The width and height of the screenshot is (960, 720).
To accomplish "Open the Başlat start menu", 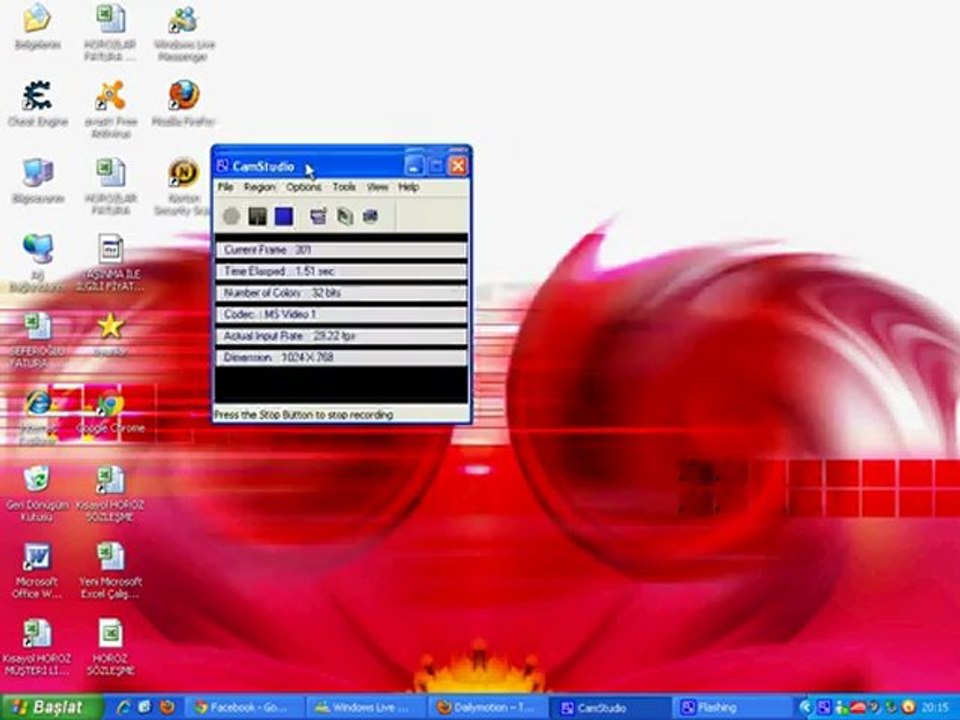I will point(51,707).
